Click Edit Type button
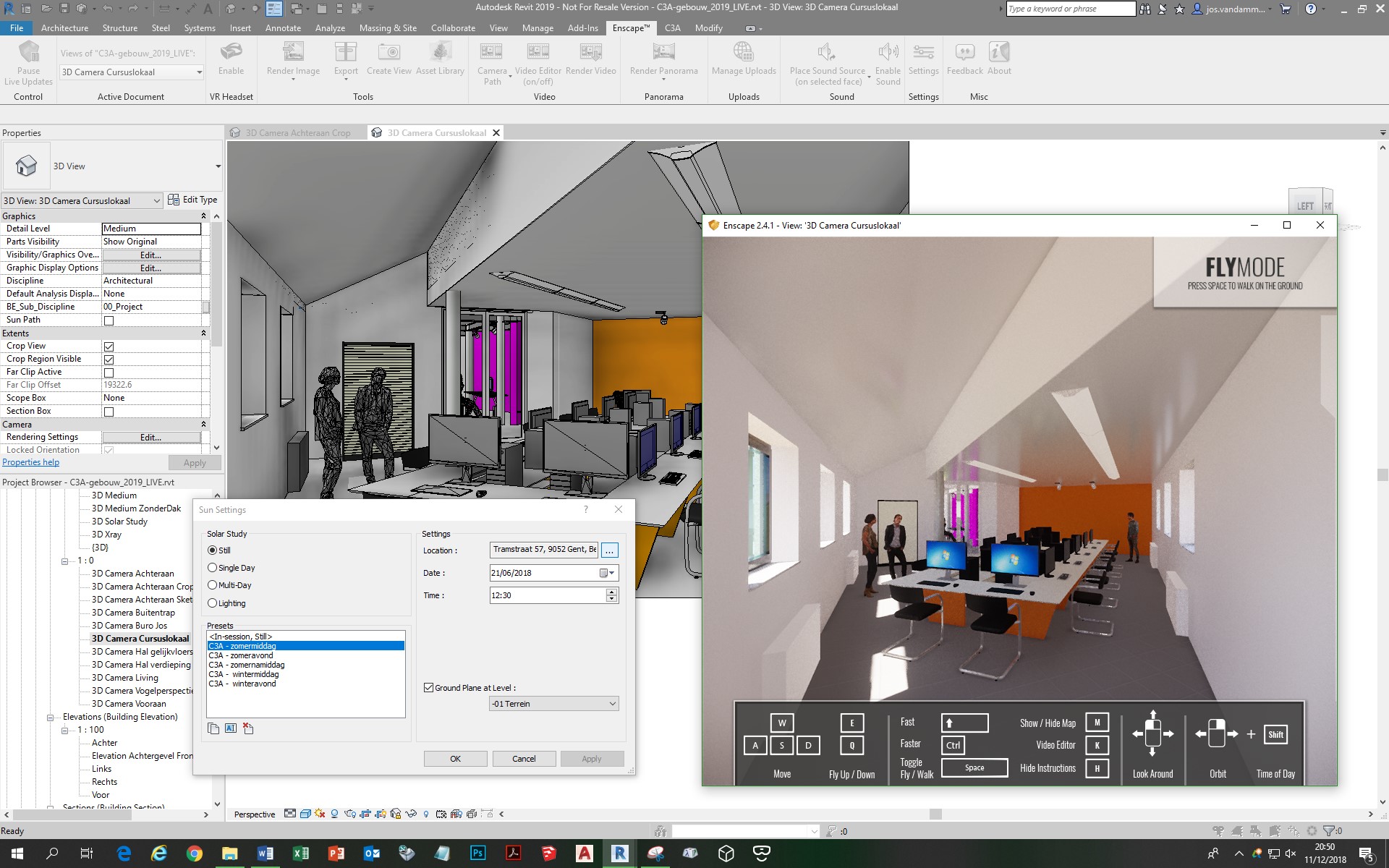Screen dimensions: 1389x868 [192, 200]
